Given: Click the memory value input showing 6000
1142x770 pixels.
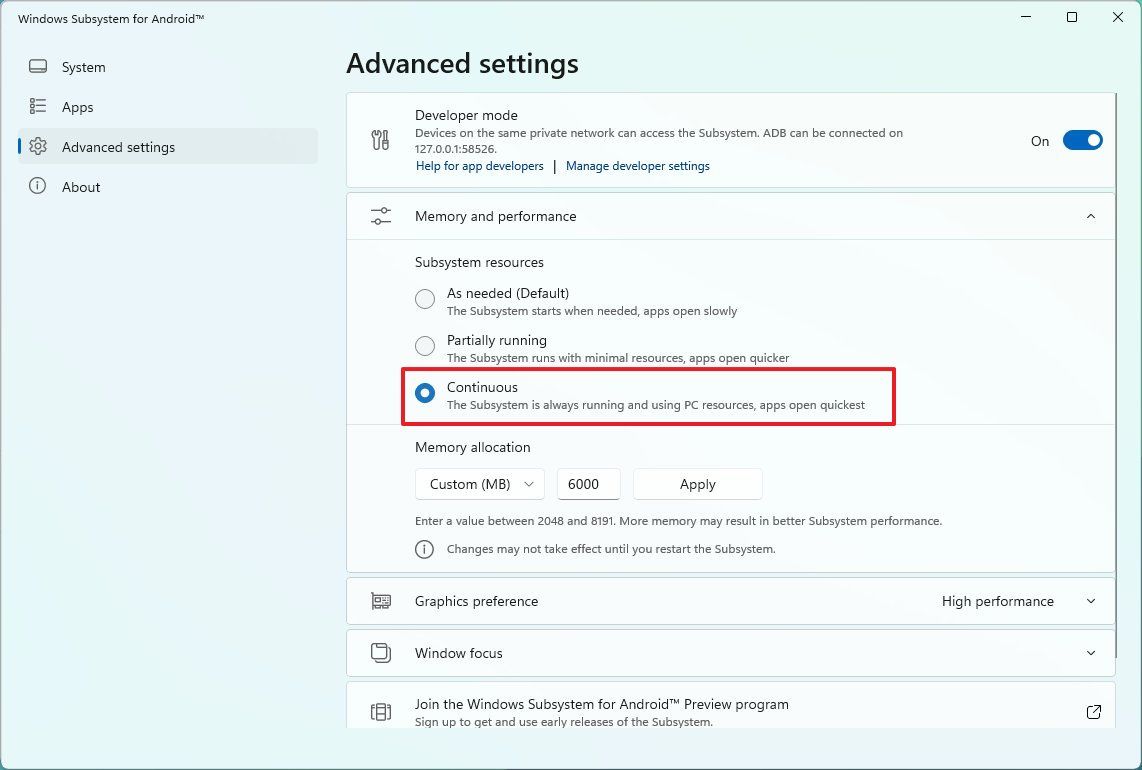Looking at the screenshot, I should coord(588,484).
